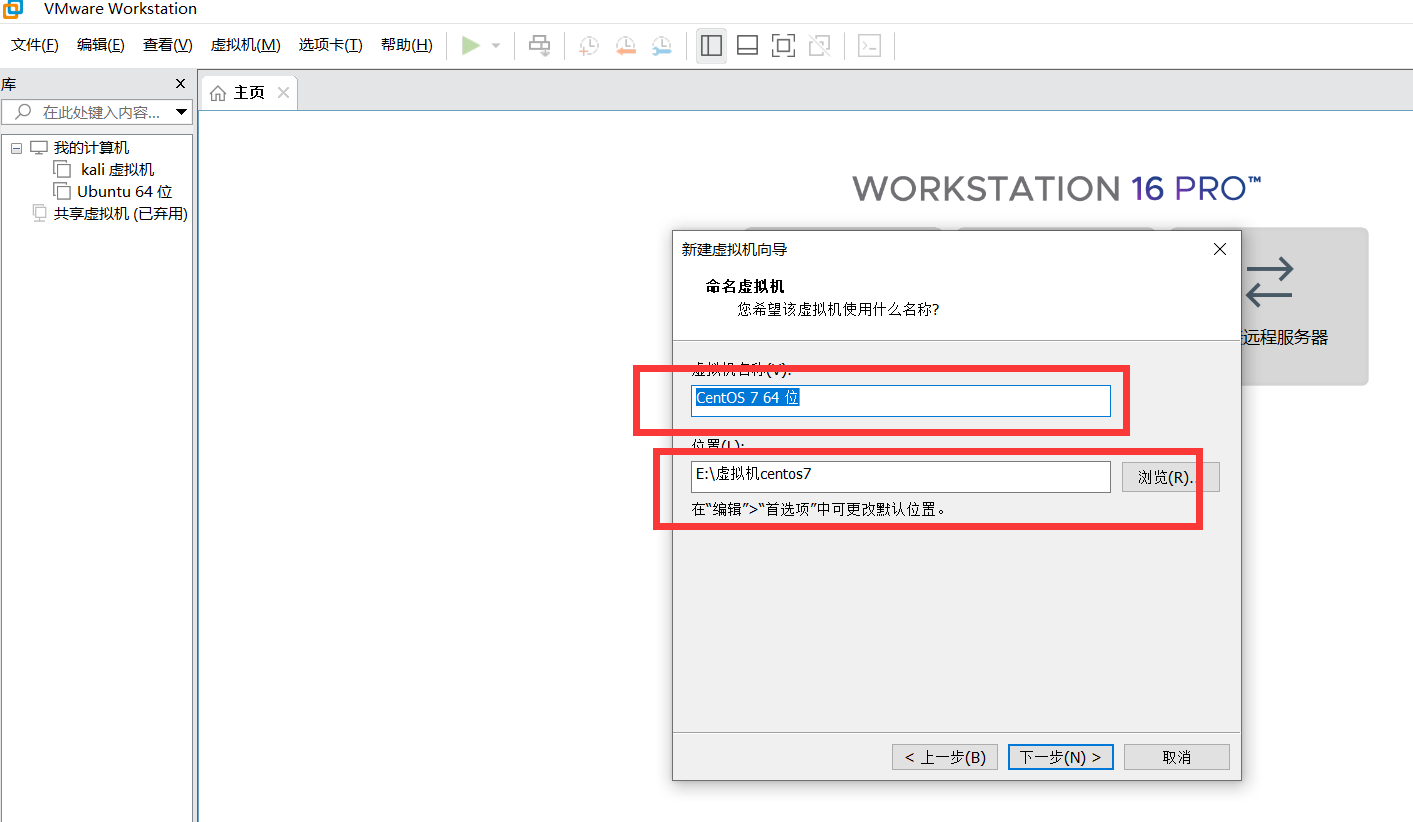Click the virtual machine name field containing CentOS 7 64 位

tap(900, 400)
